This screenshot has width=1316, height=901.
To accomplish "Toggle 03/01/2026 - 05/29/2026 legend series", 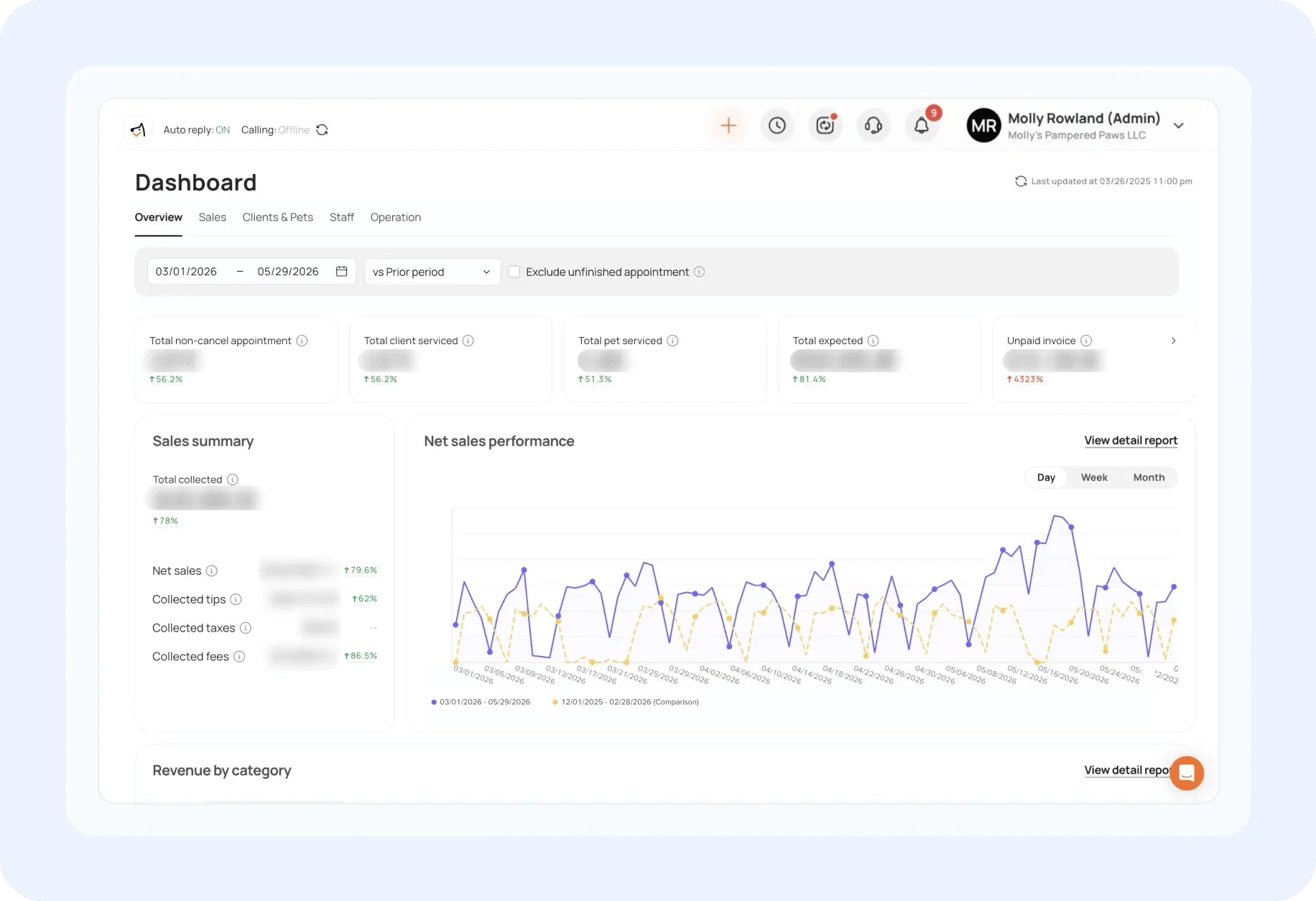I will [481, 702].
